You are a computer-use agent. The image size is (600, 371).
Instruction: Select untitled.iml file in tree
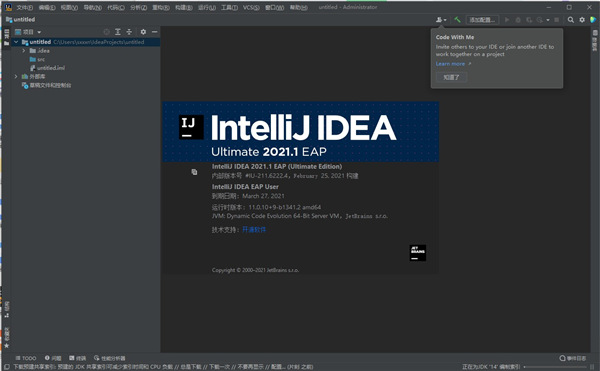[47, 68]
